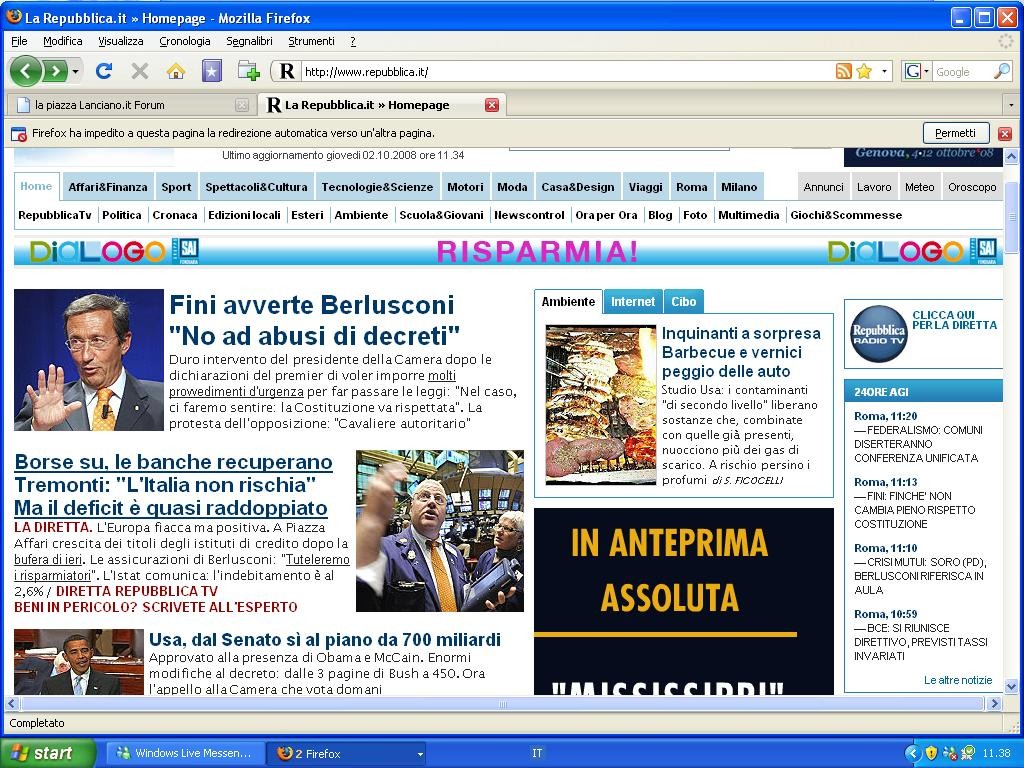
Task: Open the Modifica menu
Action: point(63,41)
